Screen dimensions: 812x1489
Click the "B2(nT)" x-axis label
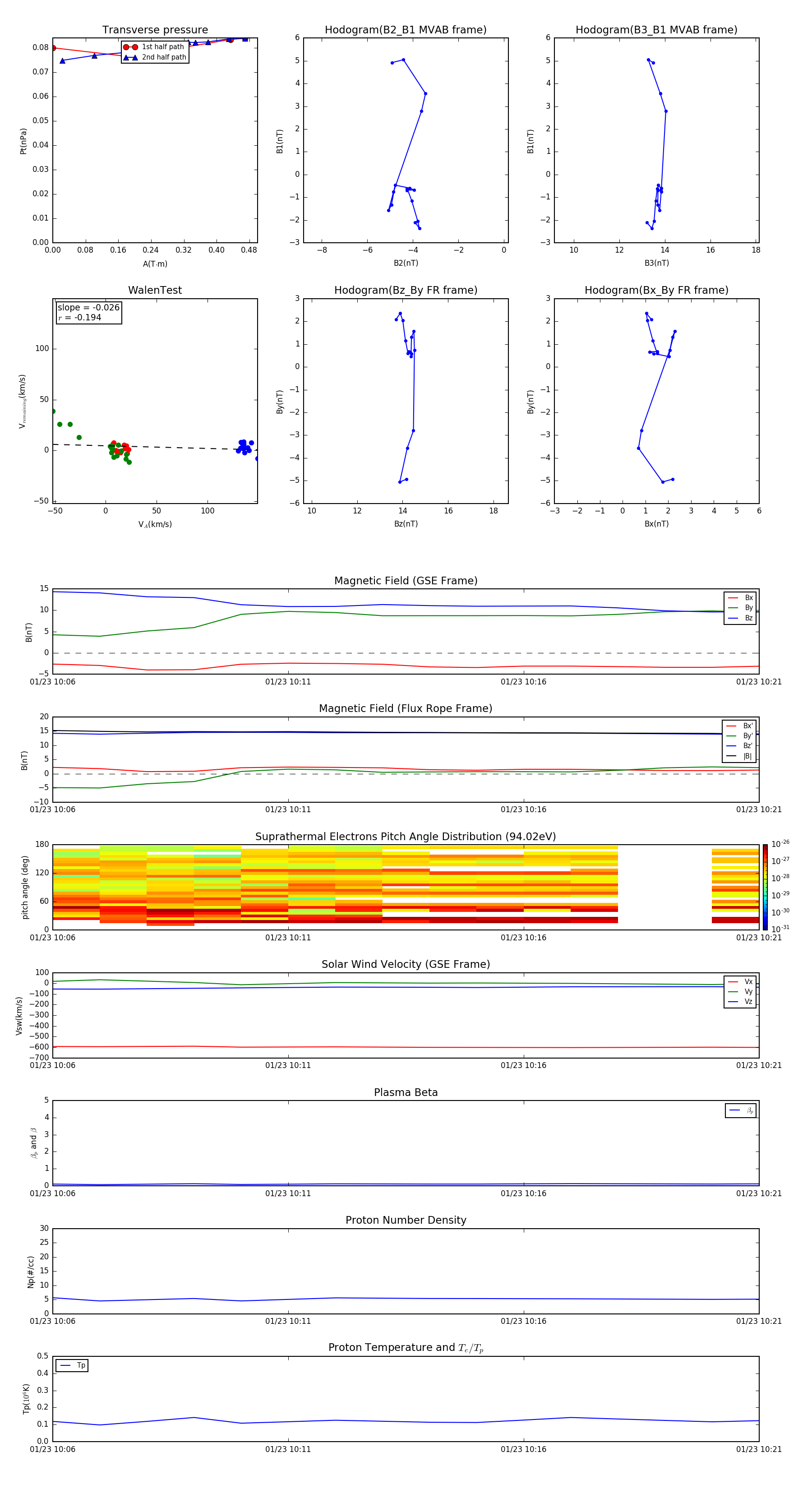coord(406,264)
